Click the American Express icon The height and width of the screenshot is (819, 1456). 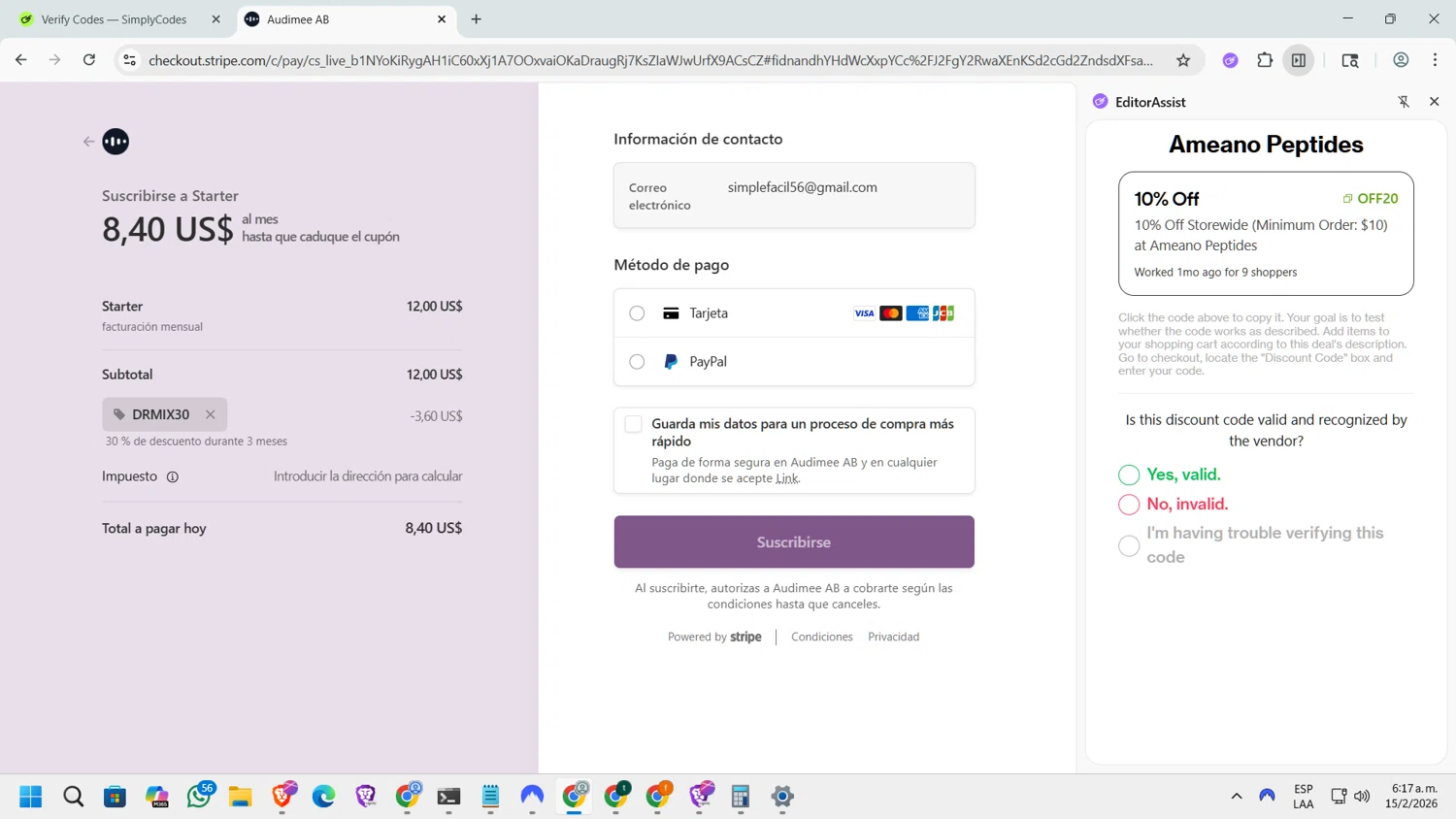(917, 313)
